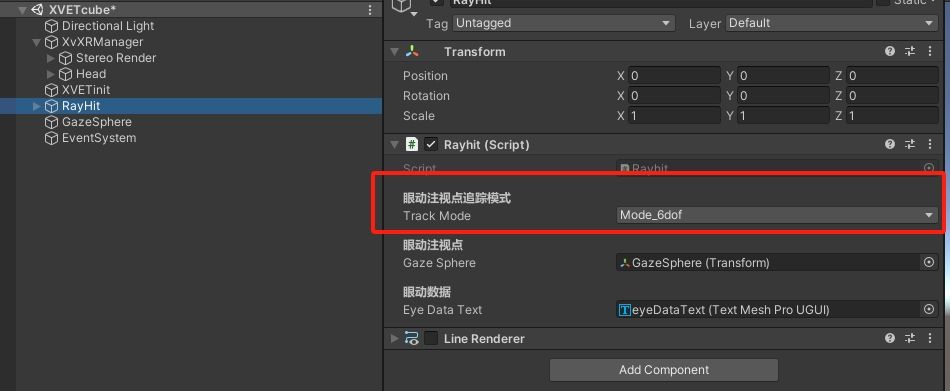The image size is (950, 391).
Task: Edit Rotation Z field
Action: click(892, 96)
